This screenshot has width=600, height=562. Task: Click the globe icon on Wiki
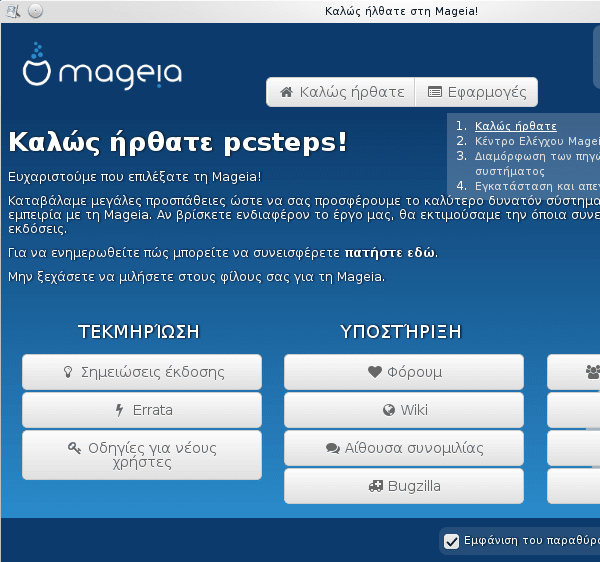coord(389,410)
